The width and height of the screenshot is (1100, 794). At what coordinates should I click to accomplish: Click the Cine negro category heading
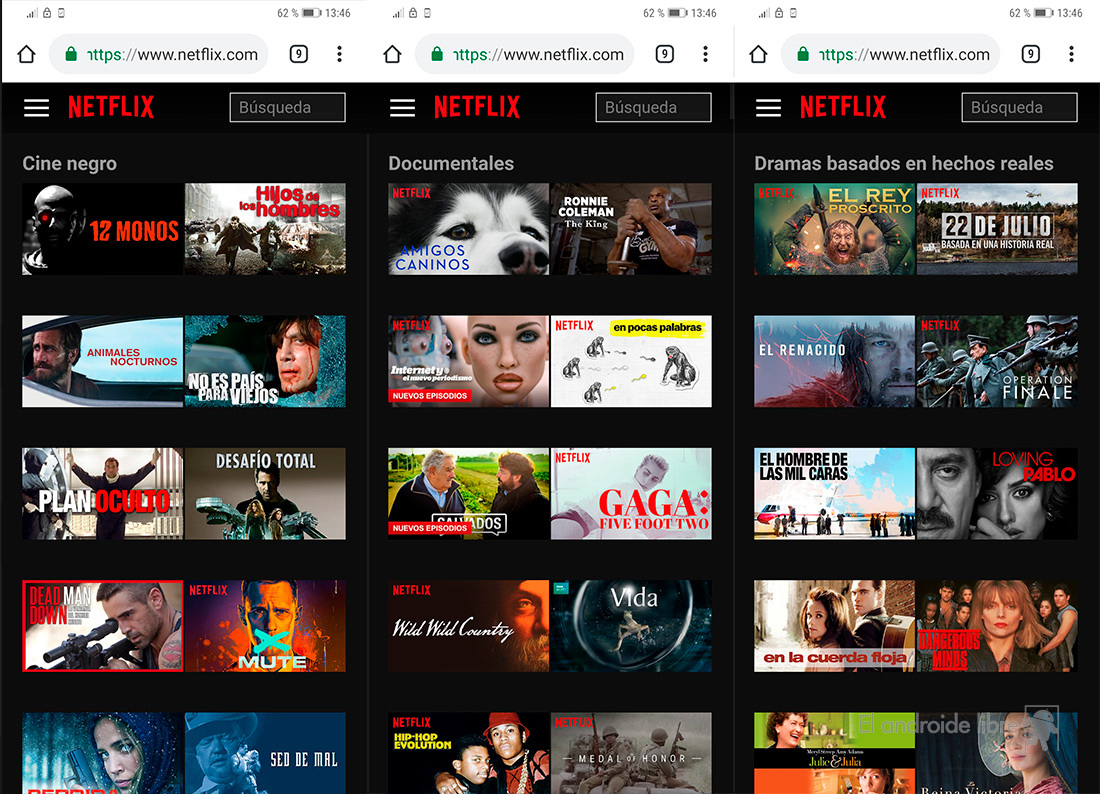[69, 163]
